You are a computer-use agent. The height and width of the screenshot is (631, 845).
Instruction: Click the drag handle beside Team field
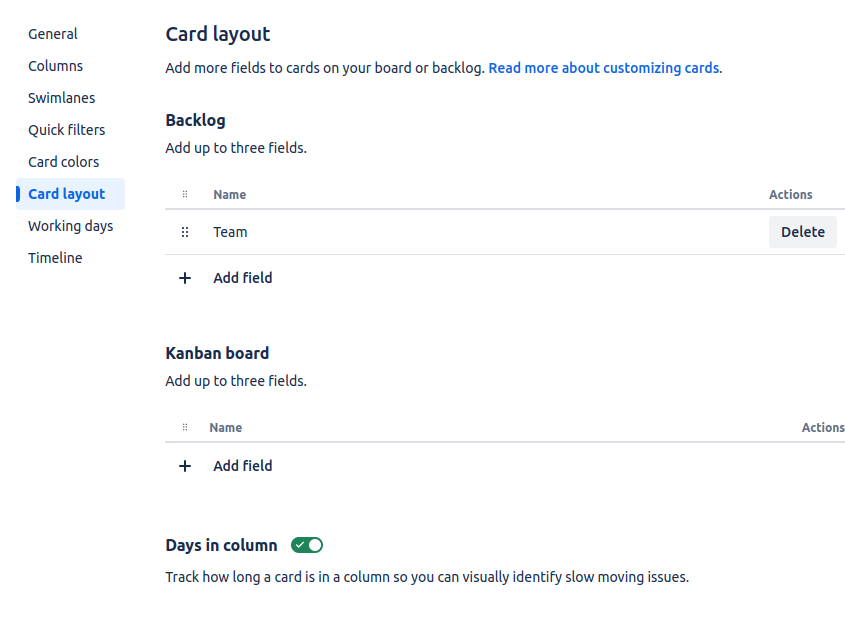(185, 232)
